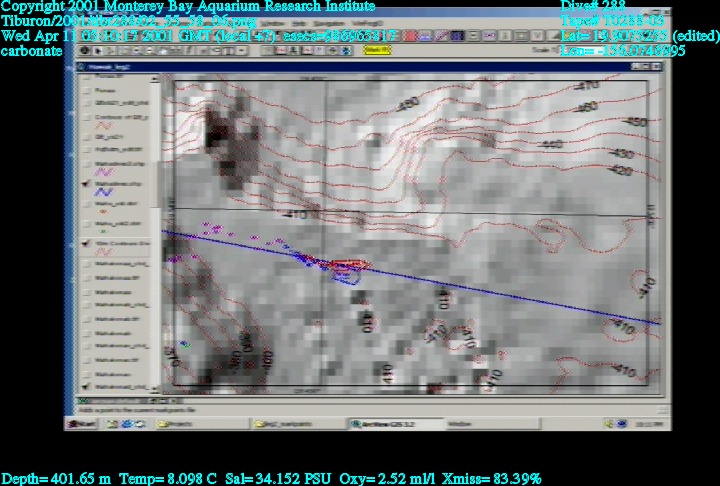Uncheck the Mahukona shapefile theme with blue line

83,184
